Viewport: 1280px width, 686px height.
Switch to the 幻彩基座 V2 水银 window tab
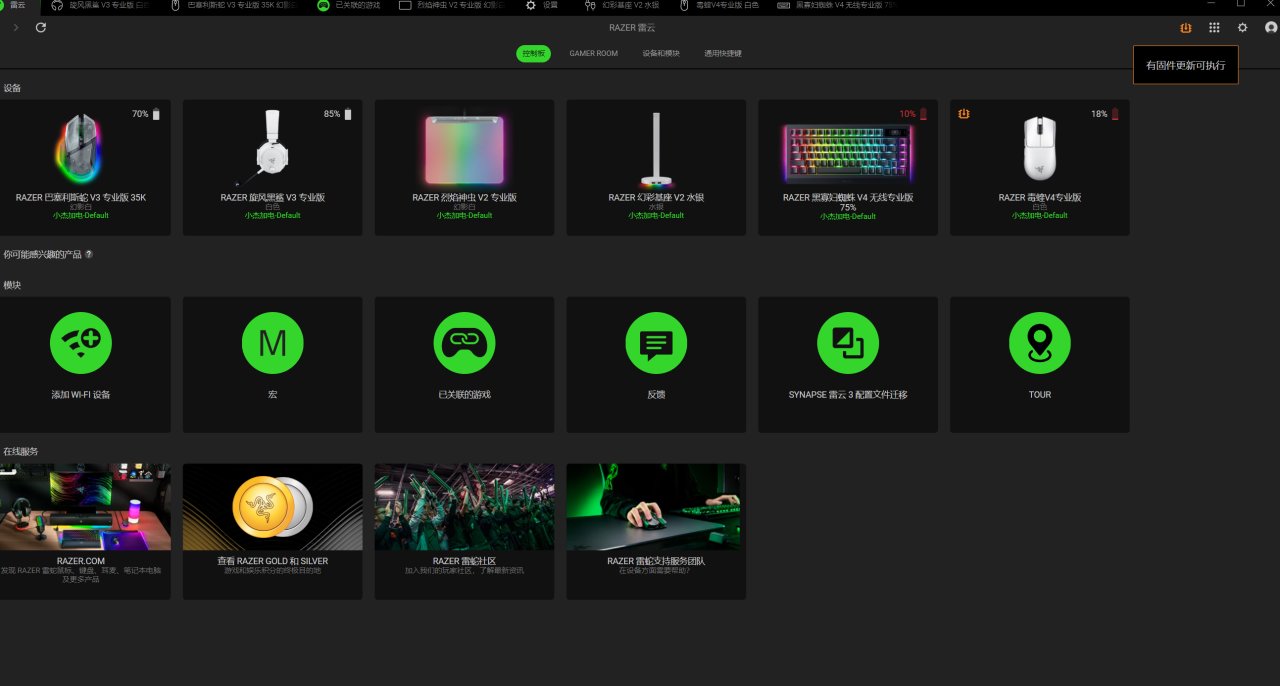click(621, 5)
